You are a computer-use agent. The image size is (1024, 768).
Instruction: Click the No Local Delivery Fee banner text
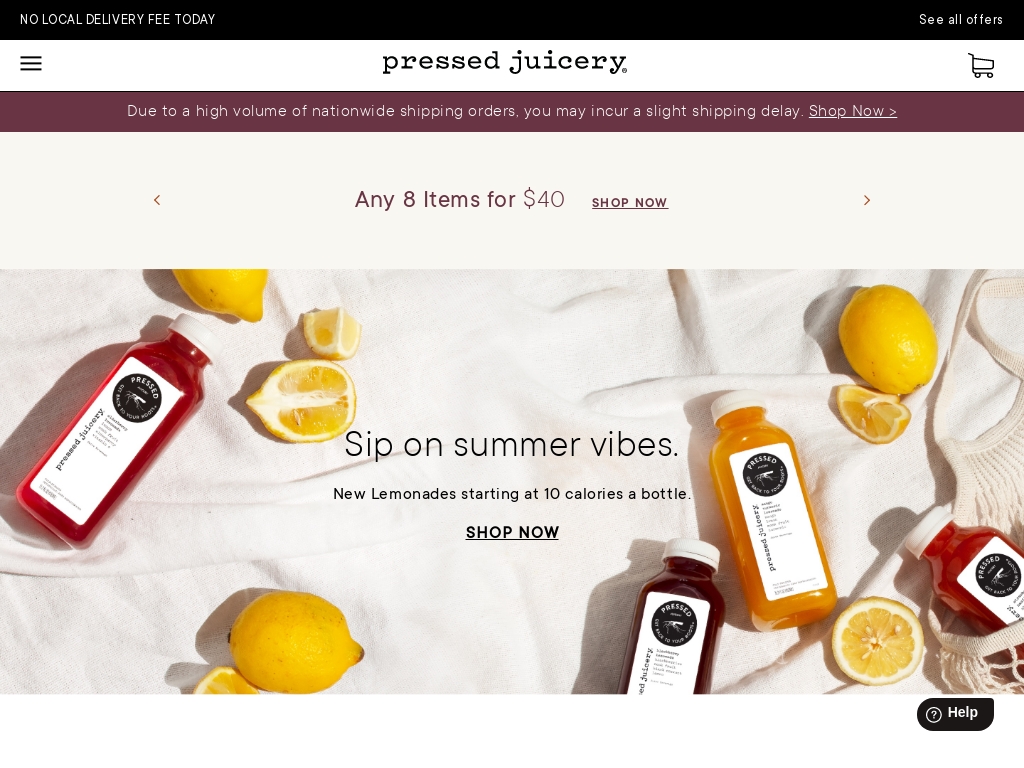118,20
